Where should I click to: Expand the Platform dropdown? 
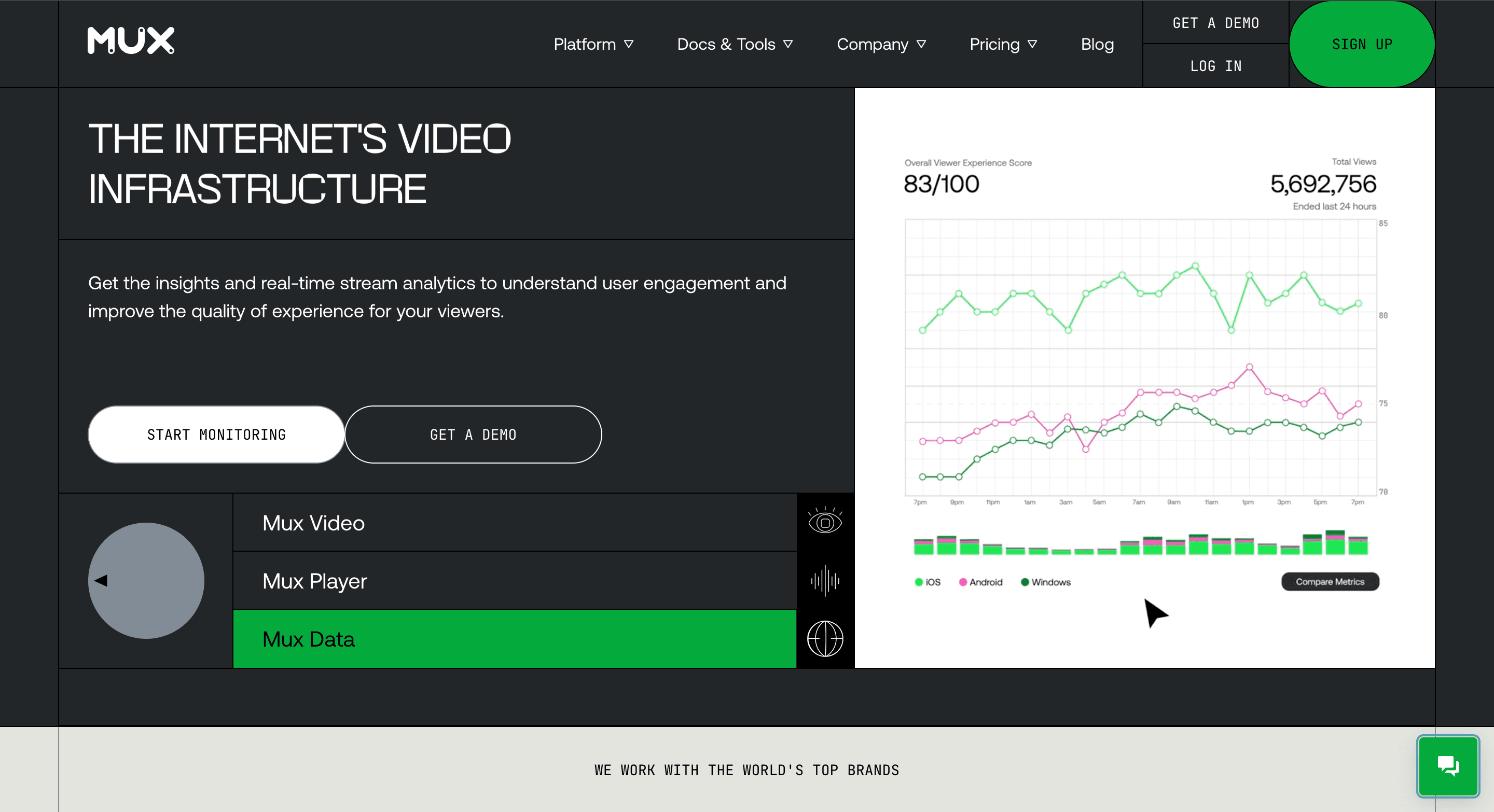[593, 44]
